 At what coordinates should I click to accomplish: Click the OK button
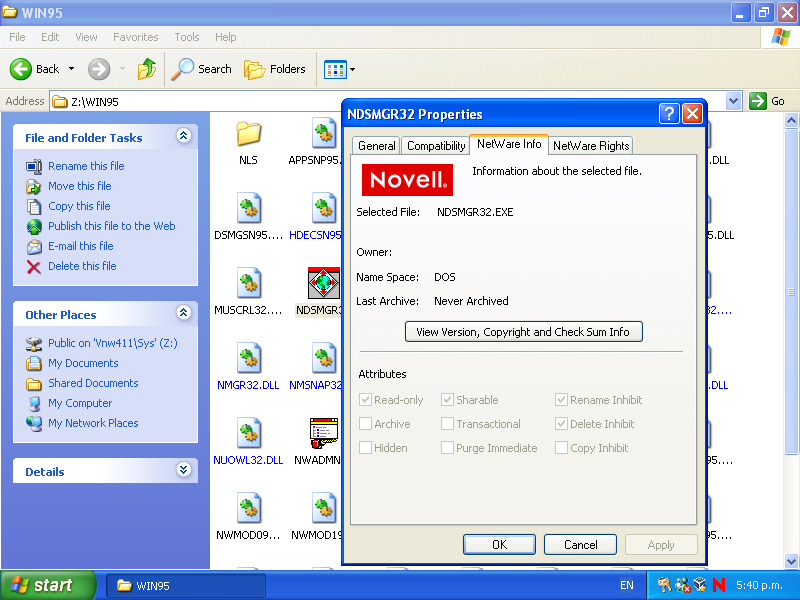point(499,544)
